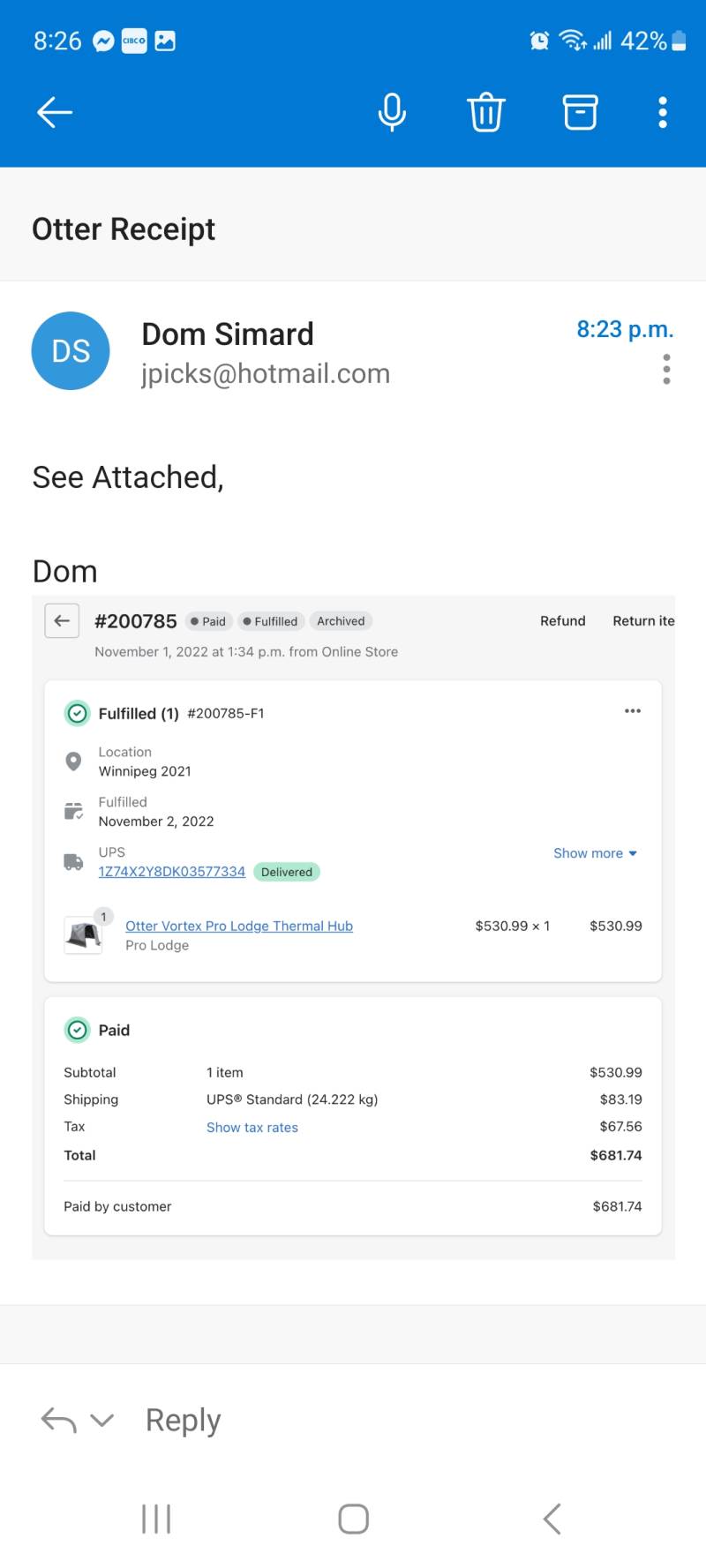Tap email address jpicks@hotmail.com
This screenshot has height=1568, width=706.
(x=266, y=373)
